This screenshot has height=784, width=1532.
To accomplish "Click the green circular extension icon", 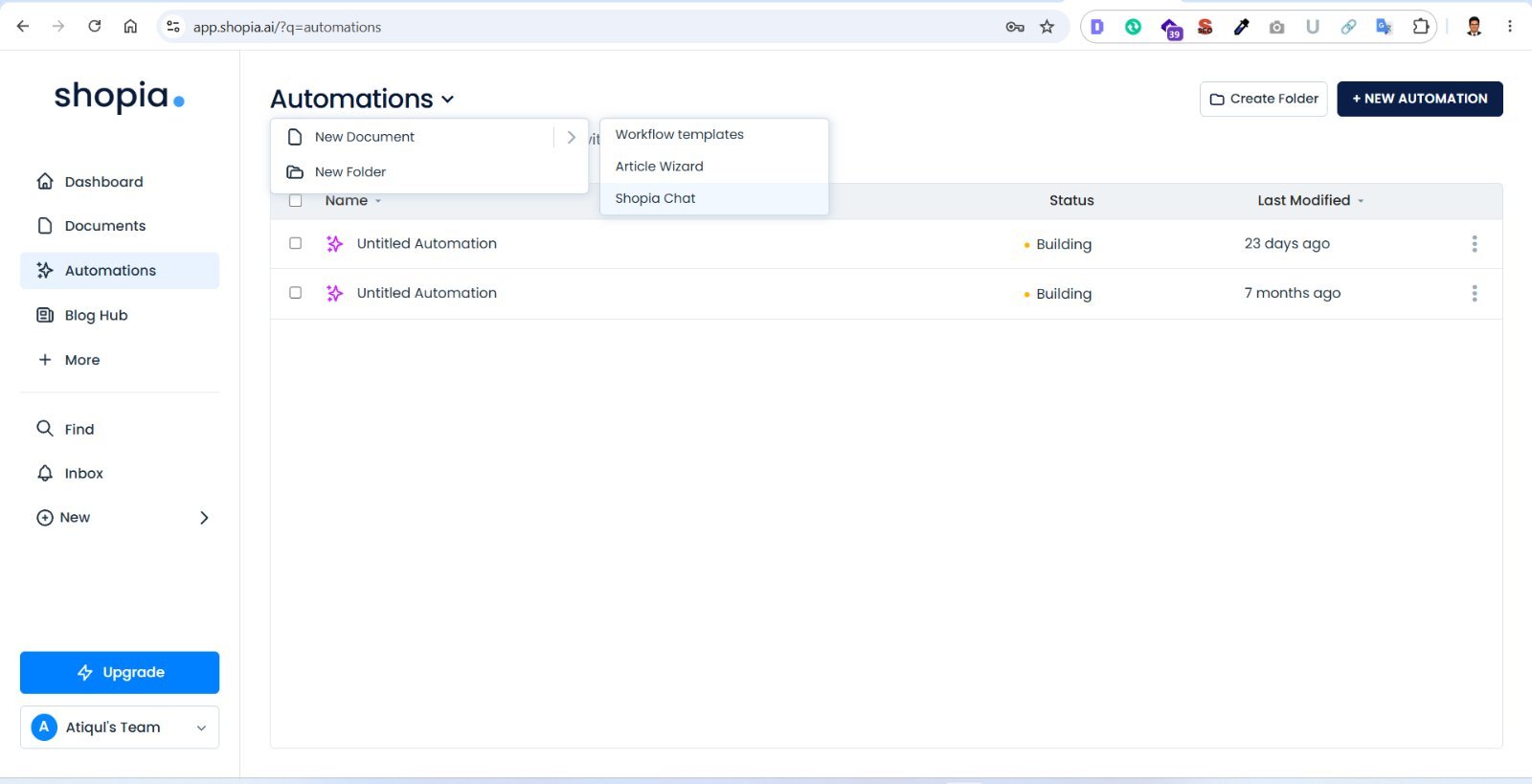I will (1134, 27).
